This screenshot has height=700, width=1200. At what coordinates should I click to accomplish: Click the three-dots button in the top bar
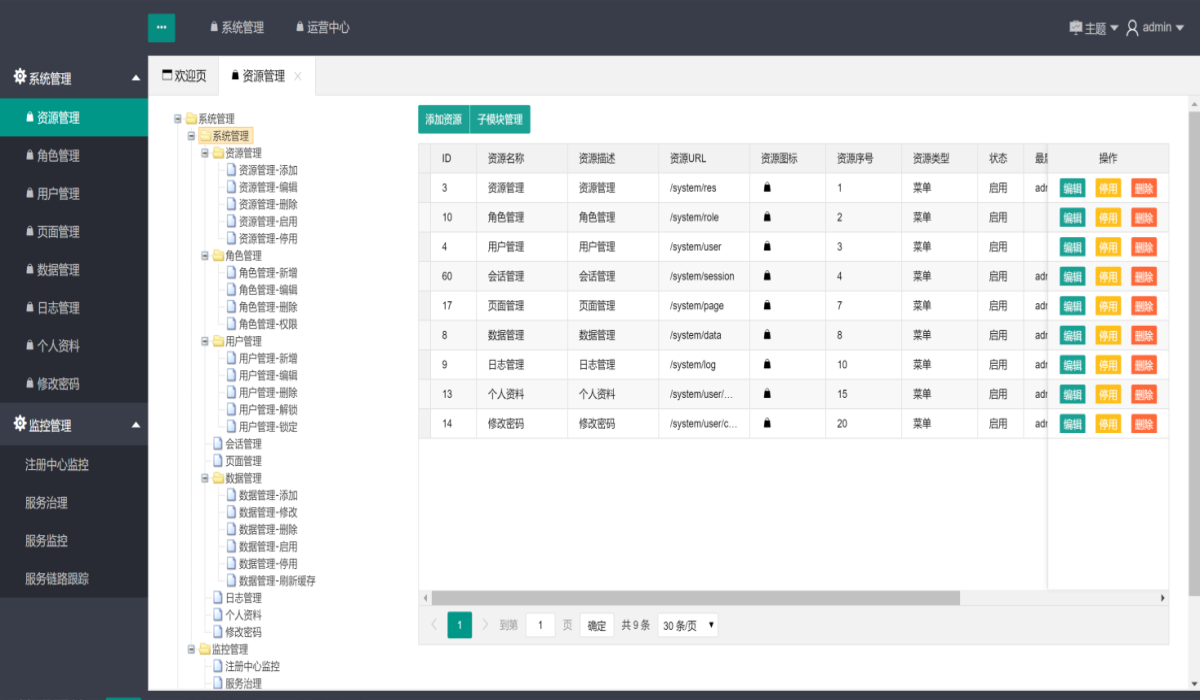[x=161, y=28]
